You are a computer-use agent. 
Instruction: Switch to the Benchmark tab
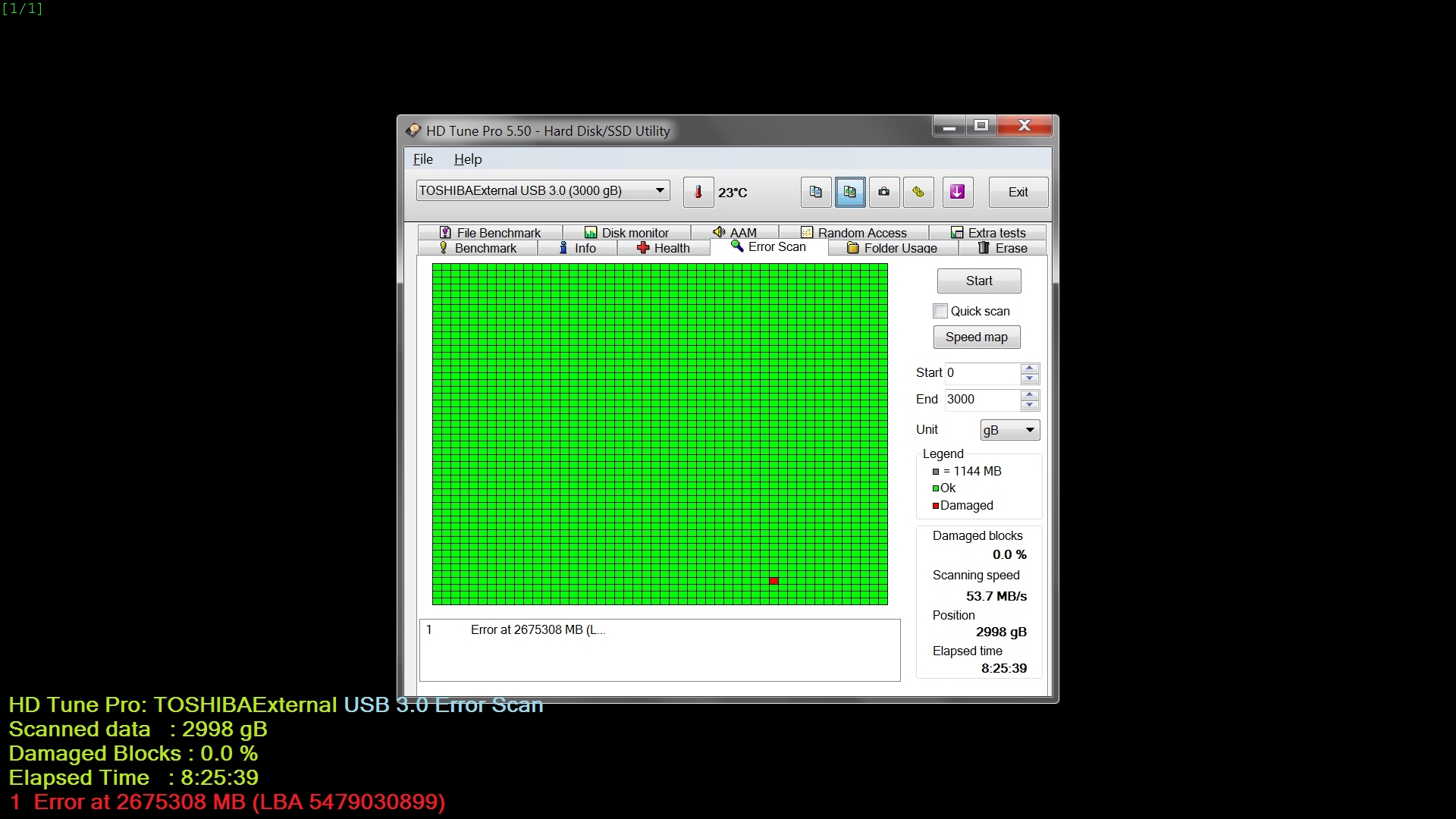click(x=478, y=248)
